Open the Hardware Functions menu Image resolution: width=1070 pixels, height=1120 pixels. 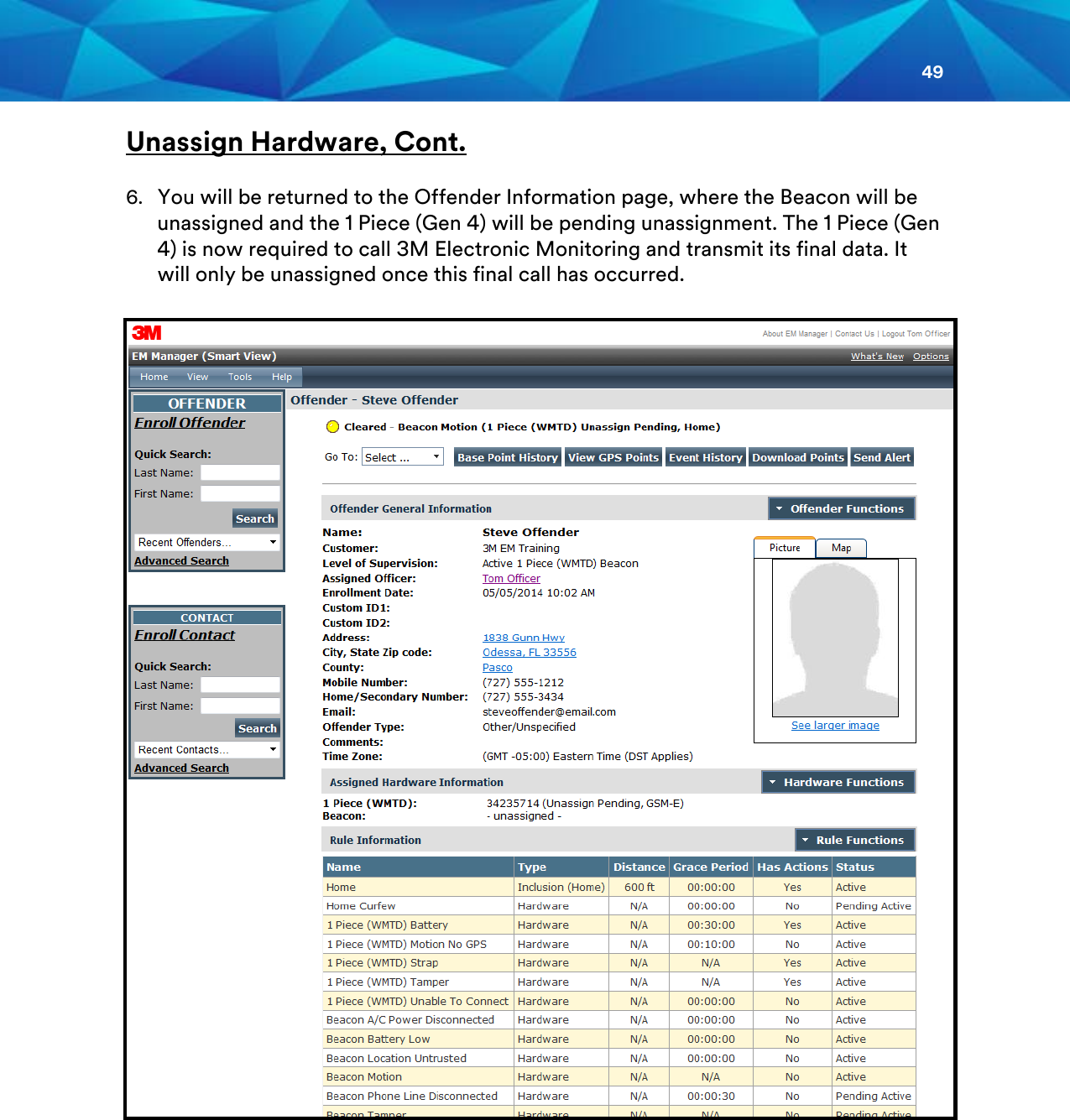coord(838,782)
